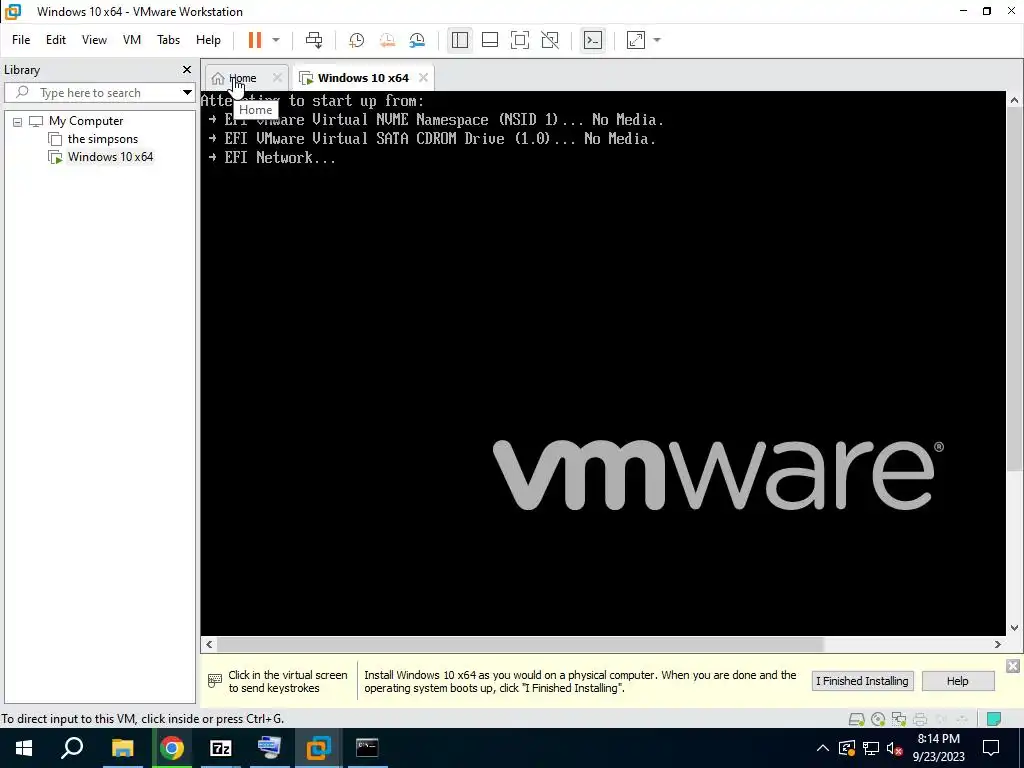Open taskbar search

point(72,748)
